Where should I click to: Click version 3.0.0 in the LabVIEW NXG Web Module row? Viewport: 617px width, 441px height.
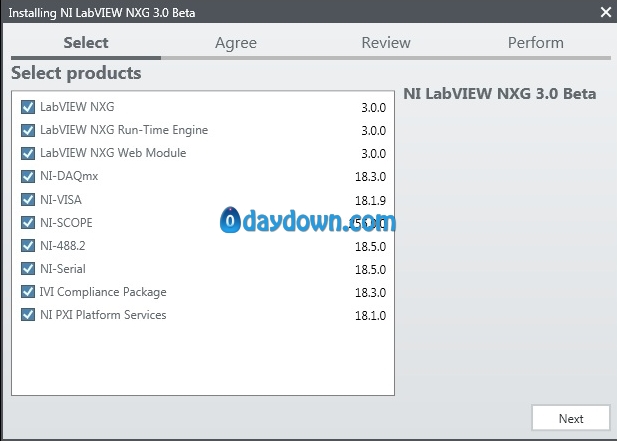373,154
